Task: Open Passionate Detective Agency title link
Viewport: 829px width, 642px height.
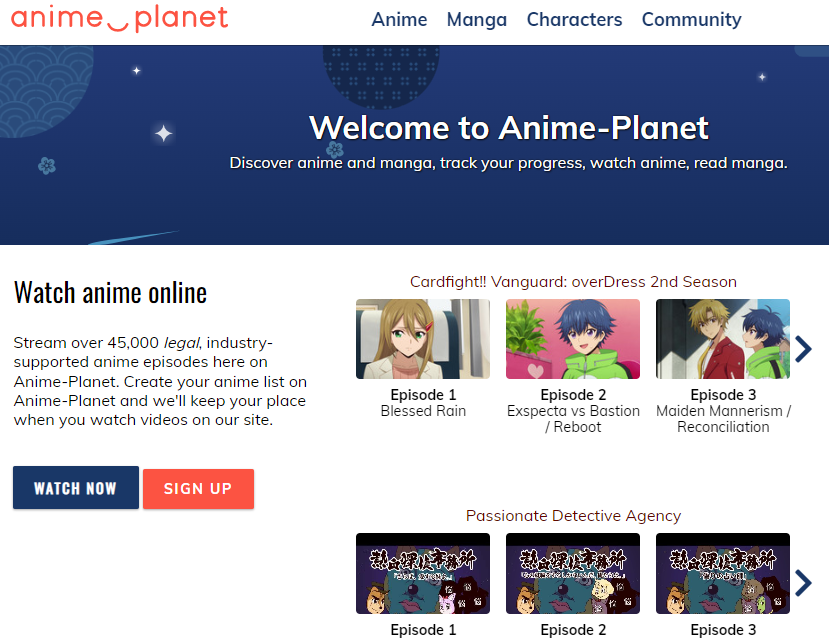Action: (573, 516)
